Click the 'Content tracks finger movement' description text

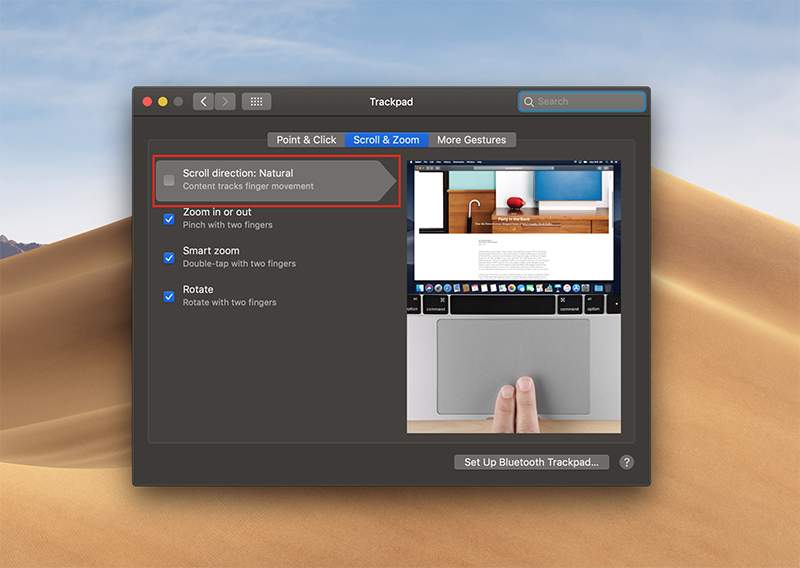(248, 187)
